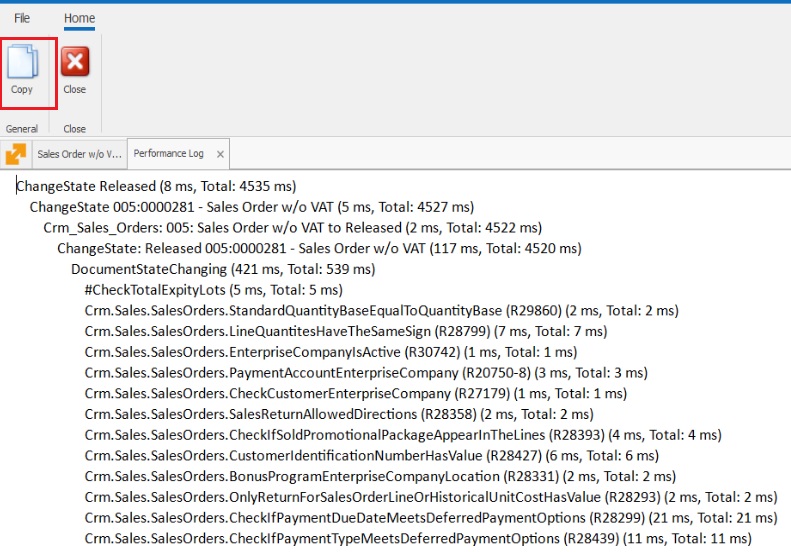Click the orange arrows icon beside the tabs

tap(16, 154)
